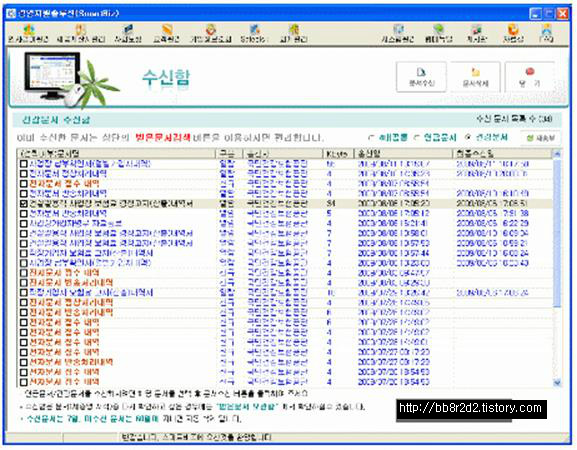Image resolution: width=577 pixels, height=450 pixels.
Task: Tick checkbox for 사업장 납부확인서 dated 2009/08/11
Action: (x=24, y=163)
